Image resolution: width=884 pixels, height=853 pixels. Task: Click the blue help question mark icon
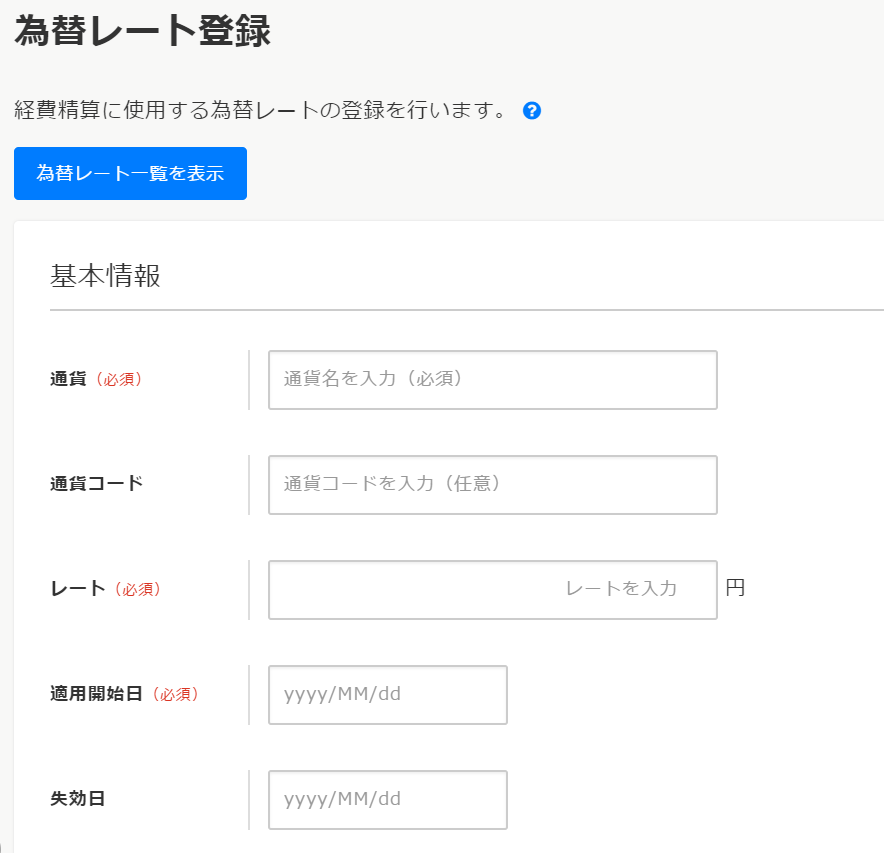[532, 111]
